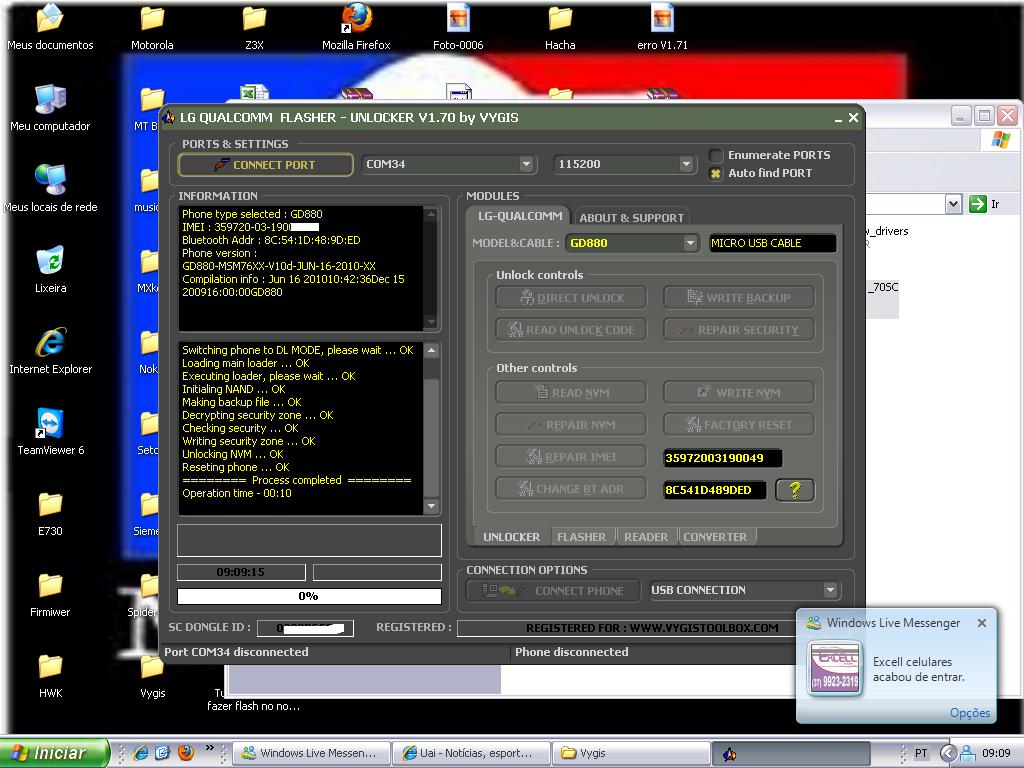Launch Internet Explorer desktop icon
Image resolution: width=1024 pixels, height=768 pixels.
(x=50, y=351)
